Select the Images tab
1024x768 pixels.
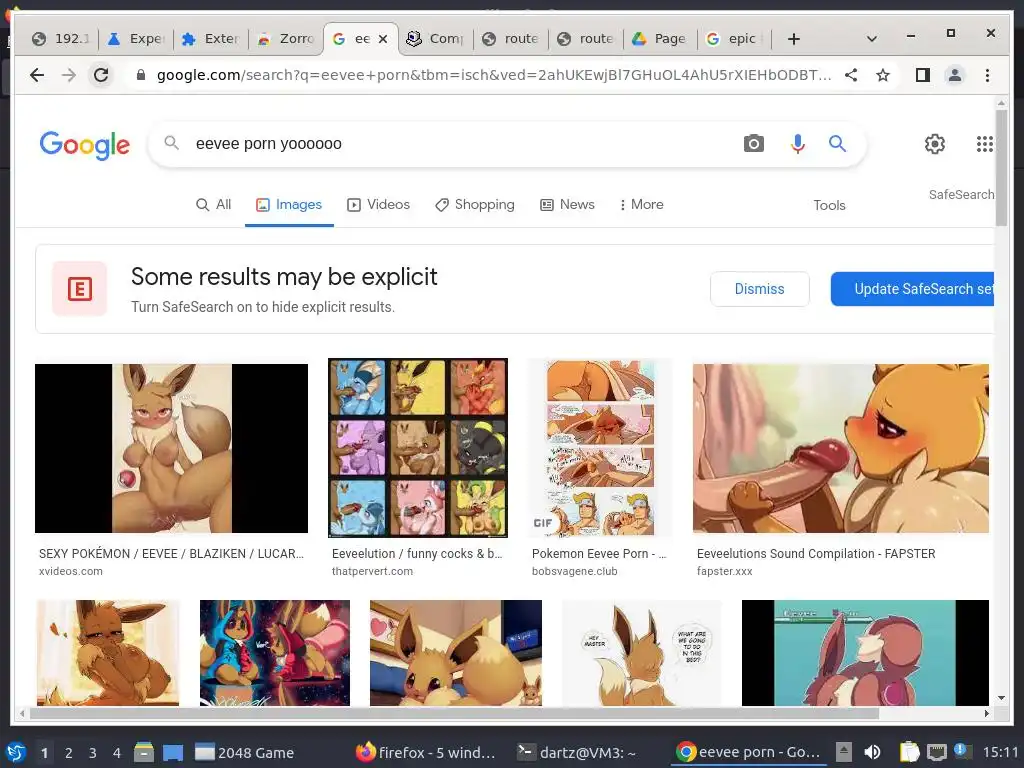[x=289, y=204]
